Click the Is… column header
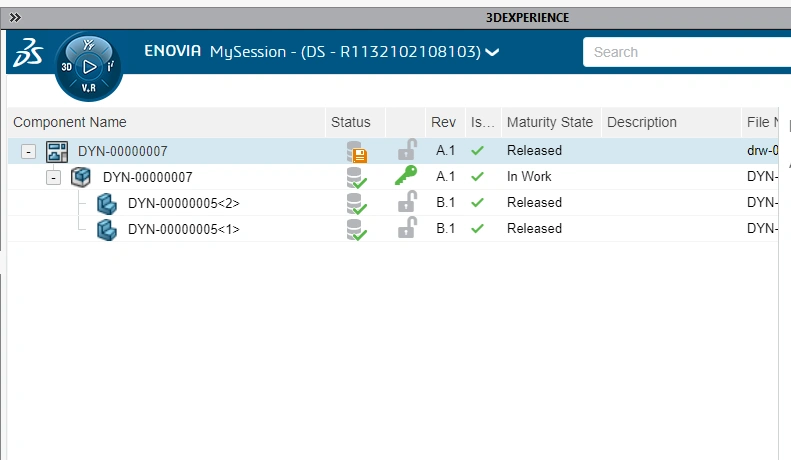791x460 pixels. [x=482, y=122]
